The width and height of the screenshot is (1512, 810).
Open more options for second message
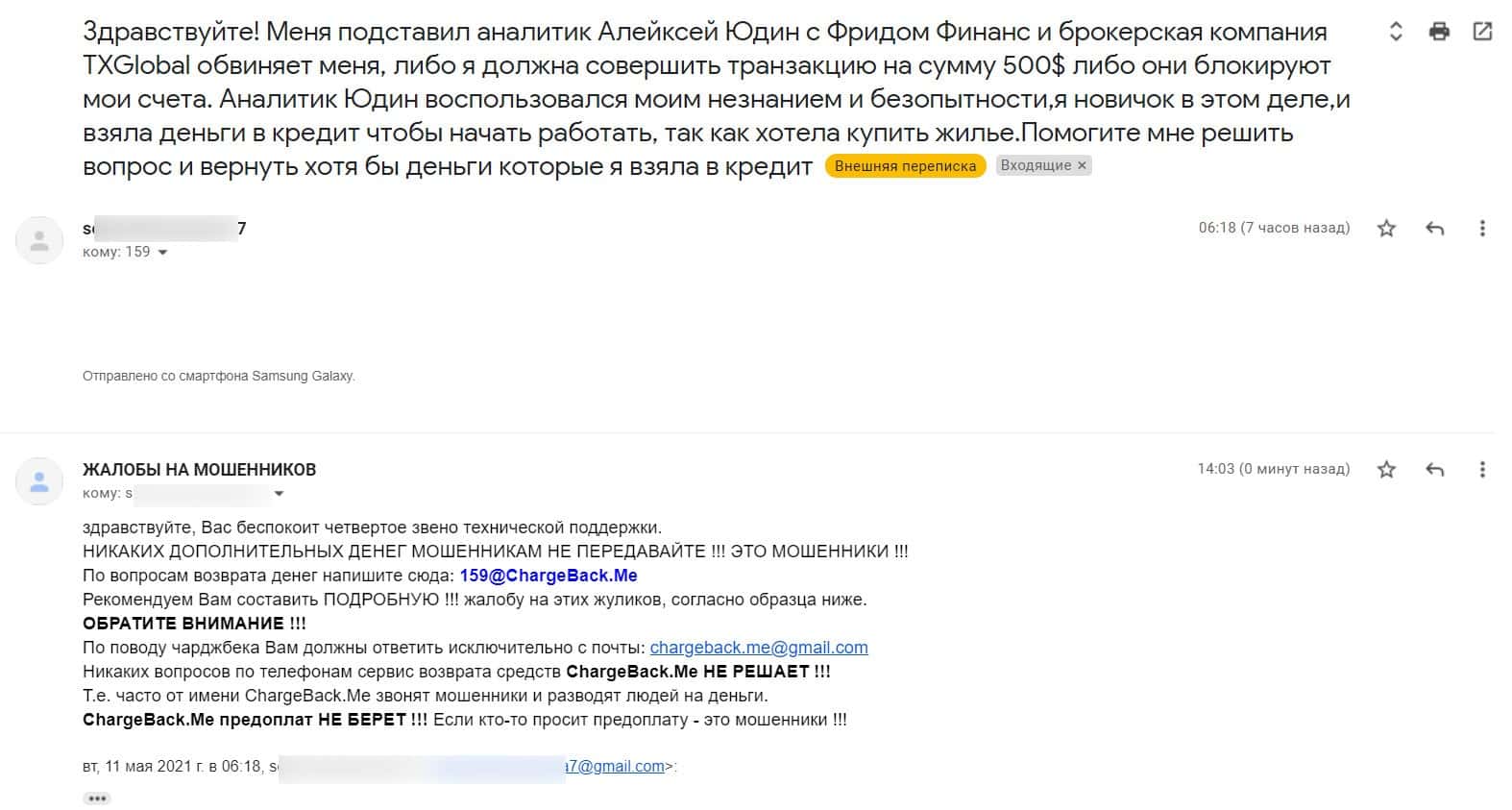pos(1482,470)
